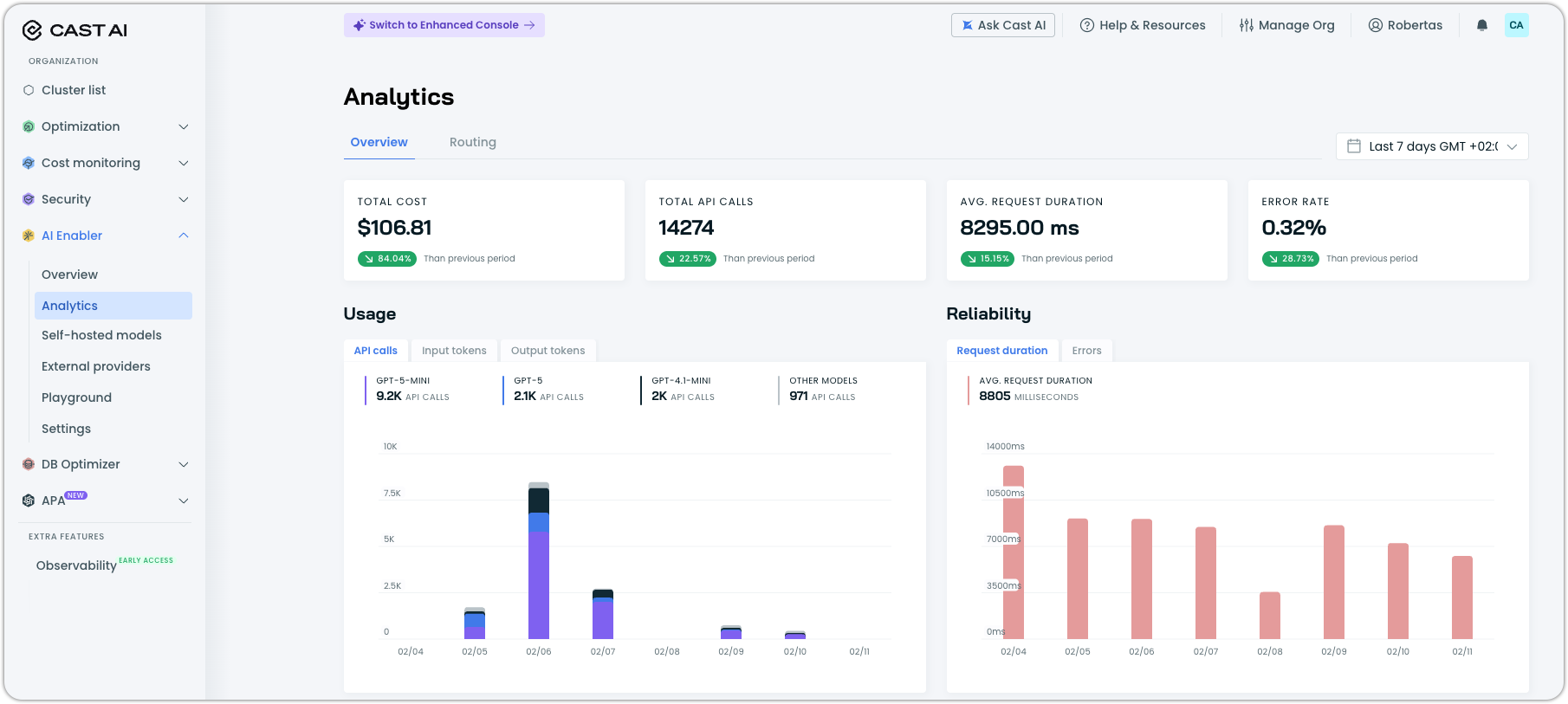Viewport: 1568px width, 704px height.
Task: Click the Cast AI logo
Action: pyautogui.click(x=75, y=30)
